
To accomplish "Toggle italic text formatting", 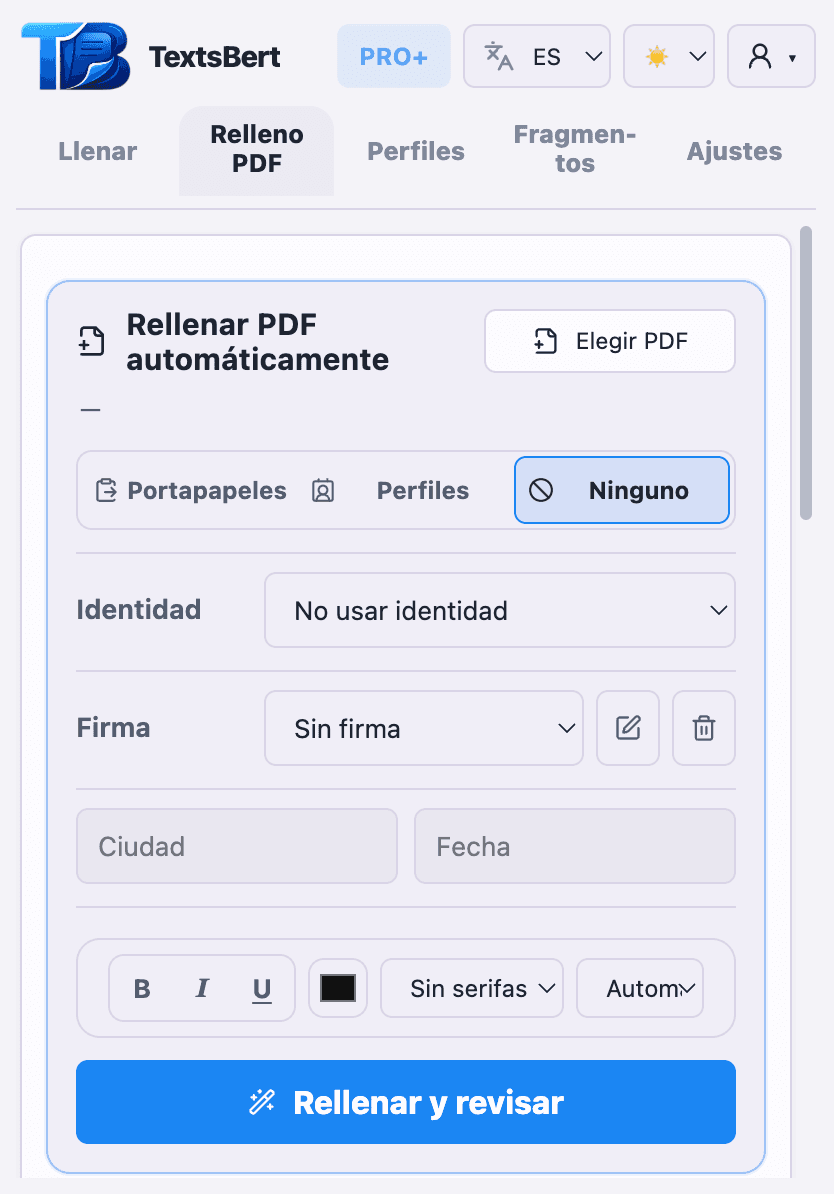I will point(201,988).
